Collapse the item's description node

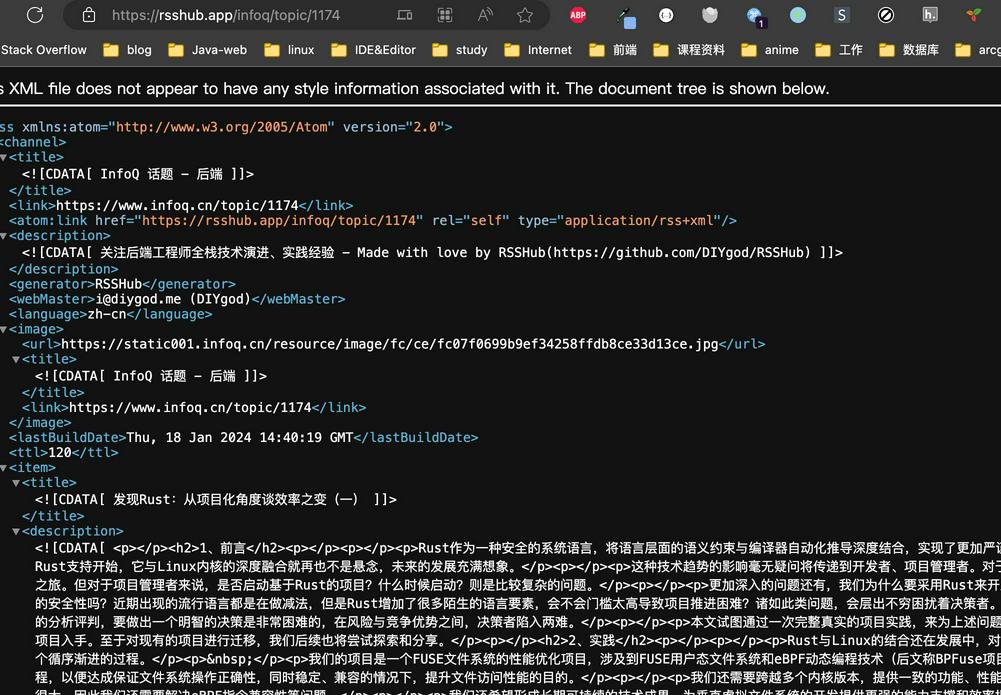coord(16,532)
